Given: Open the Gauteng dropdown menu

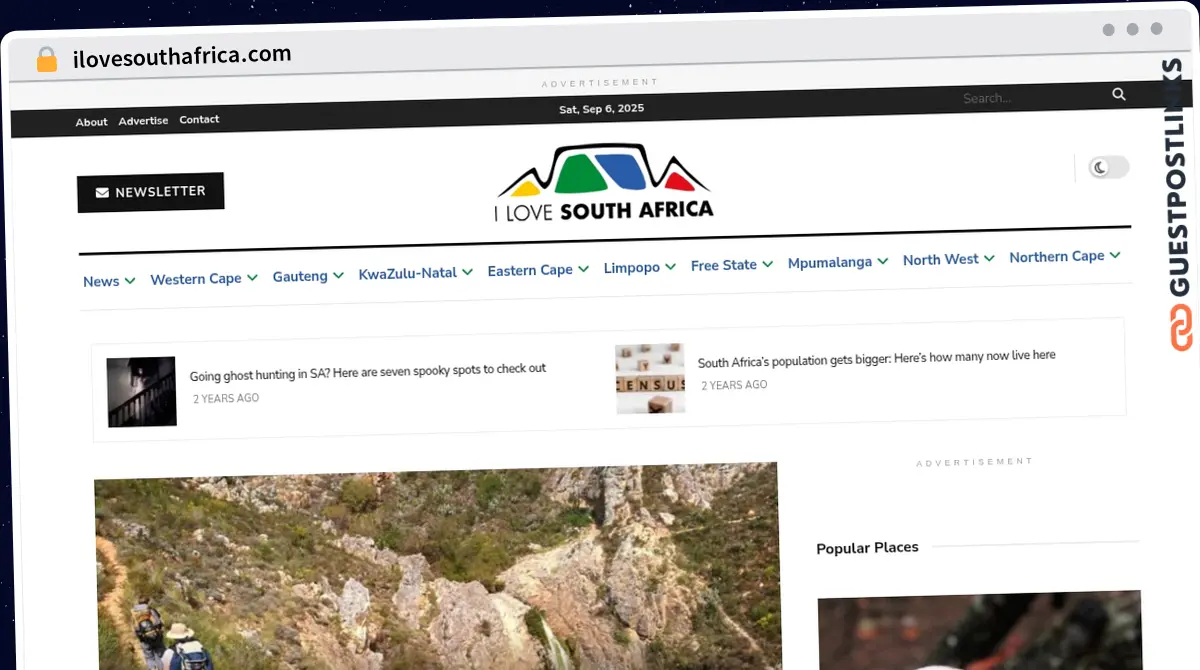Looking at the screenshot, I should tap(308, 276).
